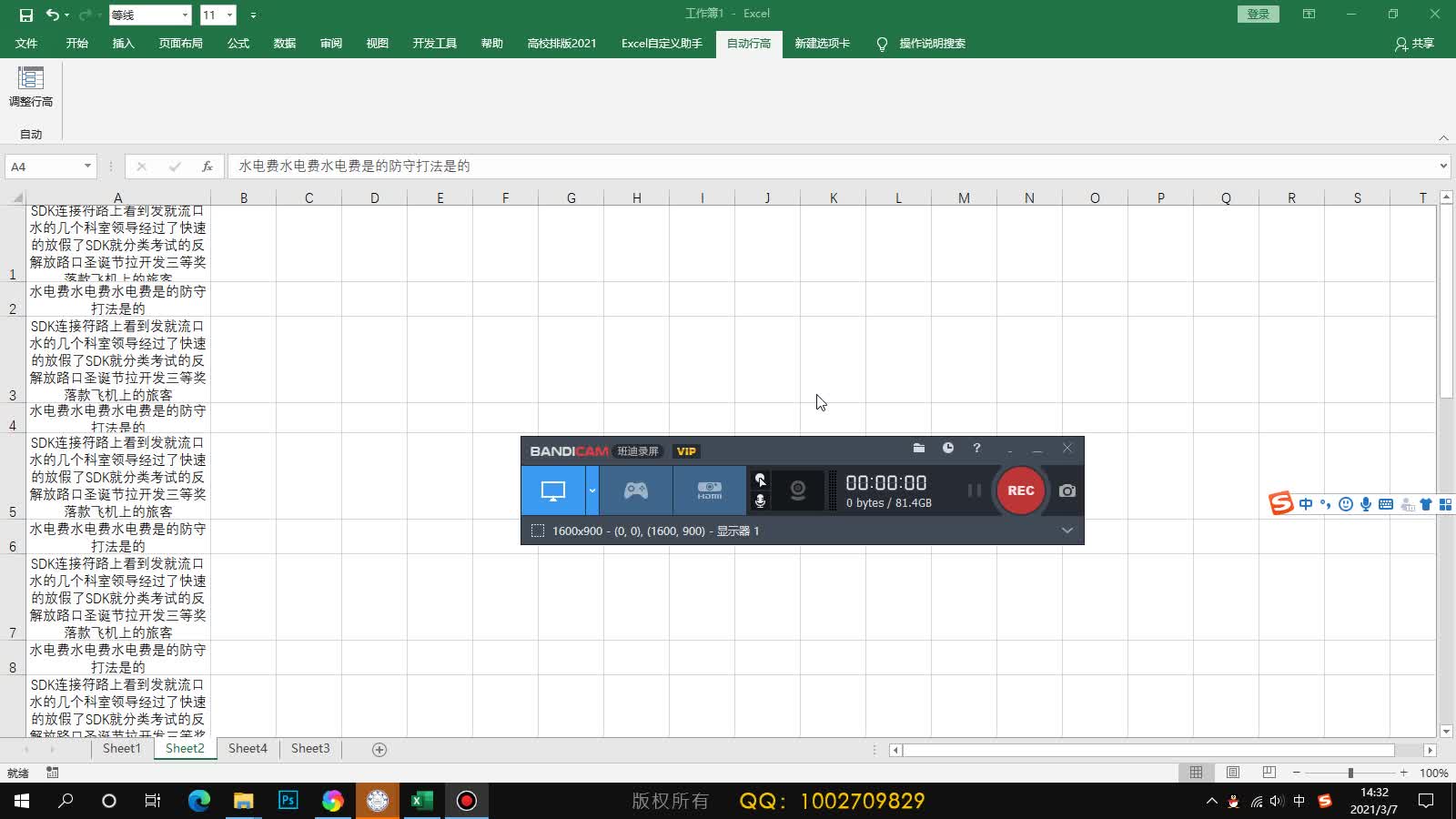This screenshot has height=819, width=1456.
Task: Toggle Bandicam webcam overlay
Action: [798, 490]
